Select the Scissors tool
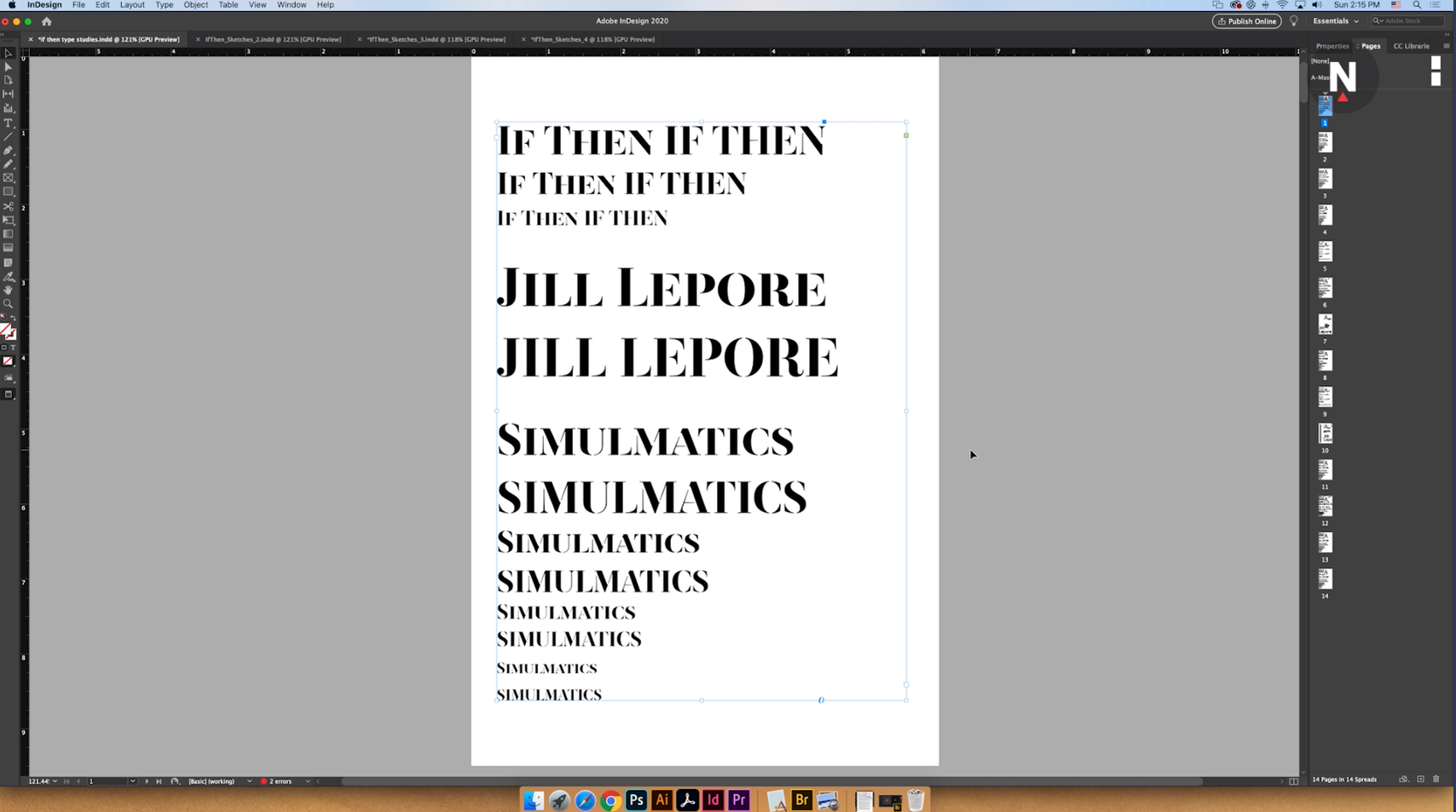Image resolution: width=1456 pixels, height=812 pixels. point(9,206)
